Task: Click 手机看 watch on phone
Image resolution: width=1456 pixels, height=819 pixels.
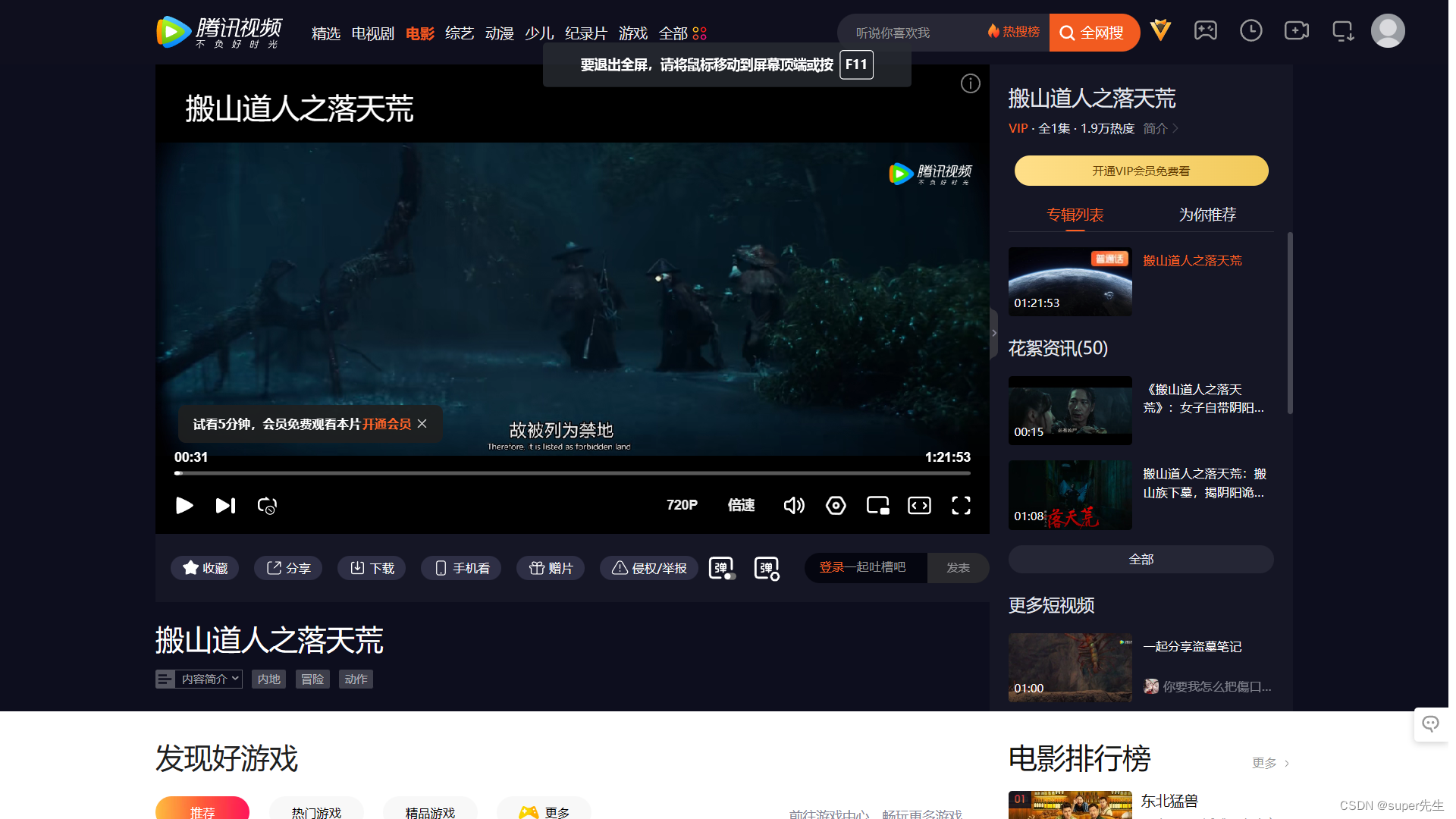Action: pos(461,568)
